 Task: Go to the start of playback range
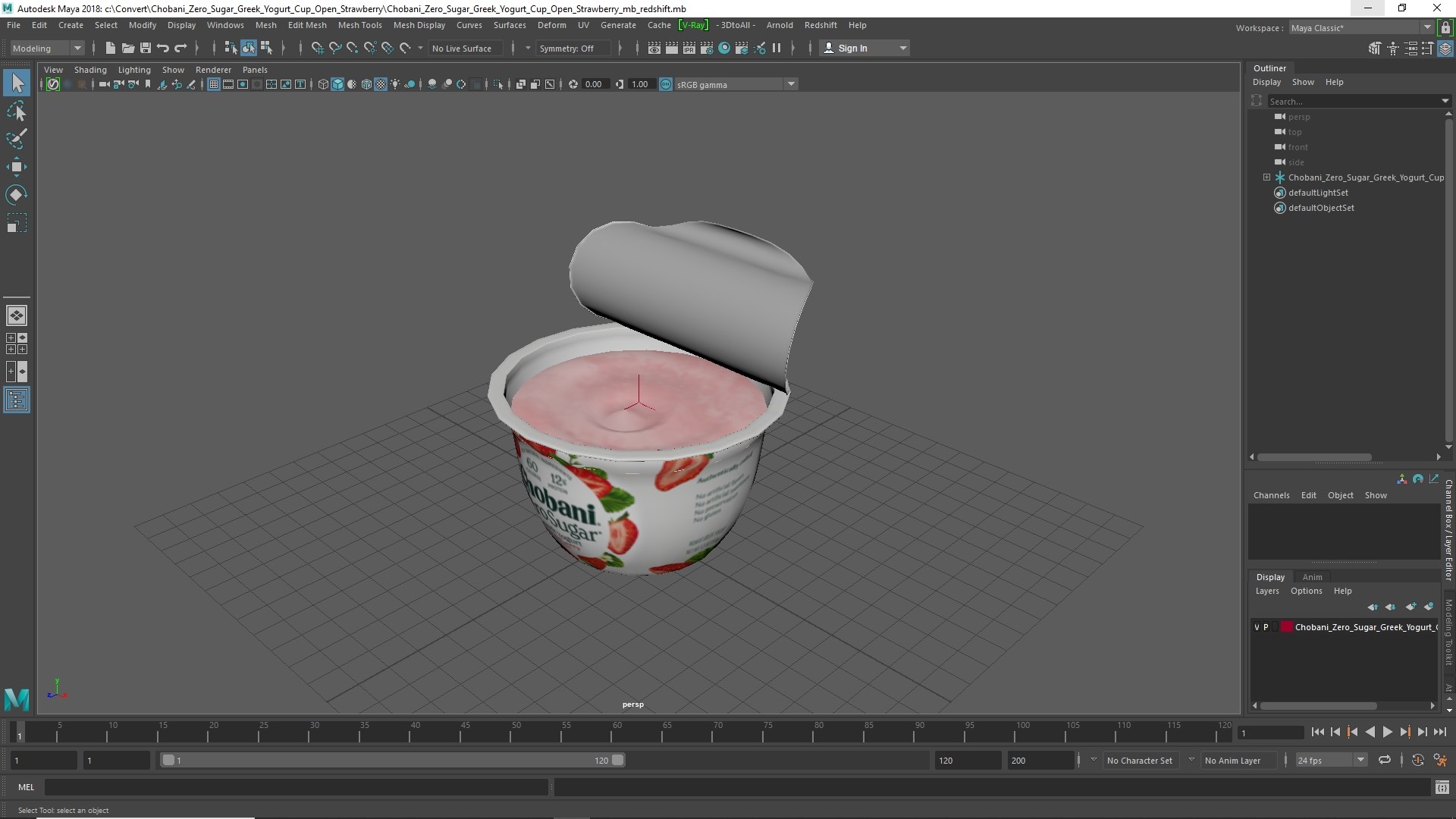pyautogui.click(x=1317, y=732)
